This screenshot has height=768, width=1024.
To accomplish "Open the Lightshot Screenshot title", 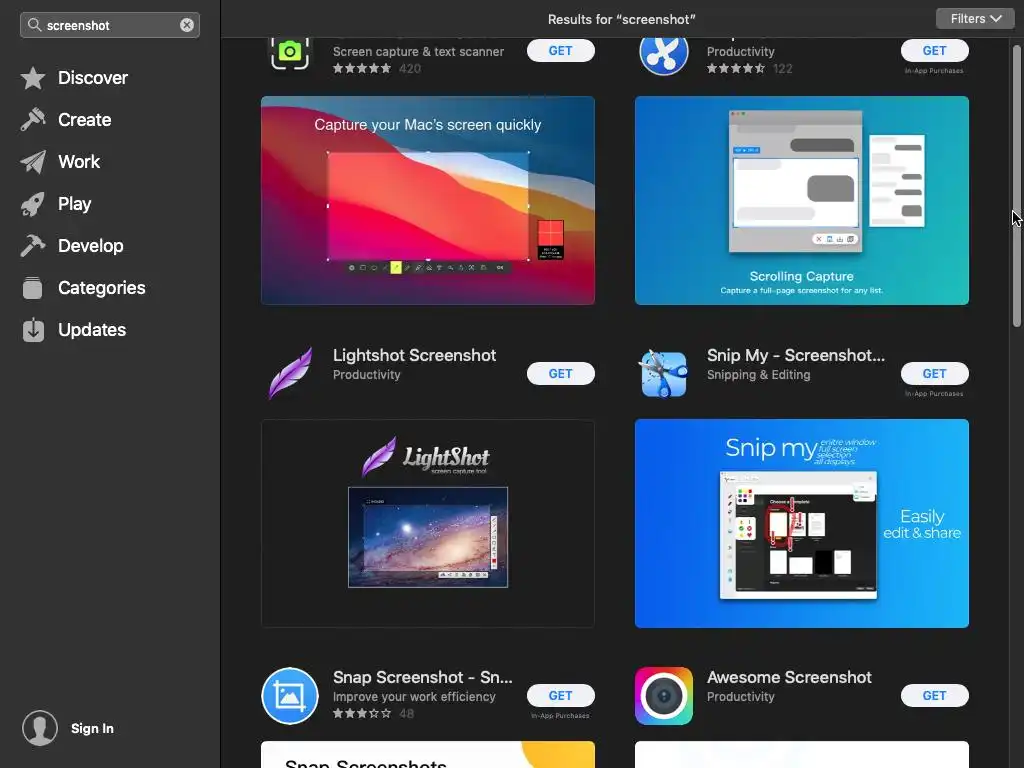I will click(415, 355).
